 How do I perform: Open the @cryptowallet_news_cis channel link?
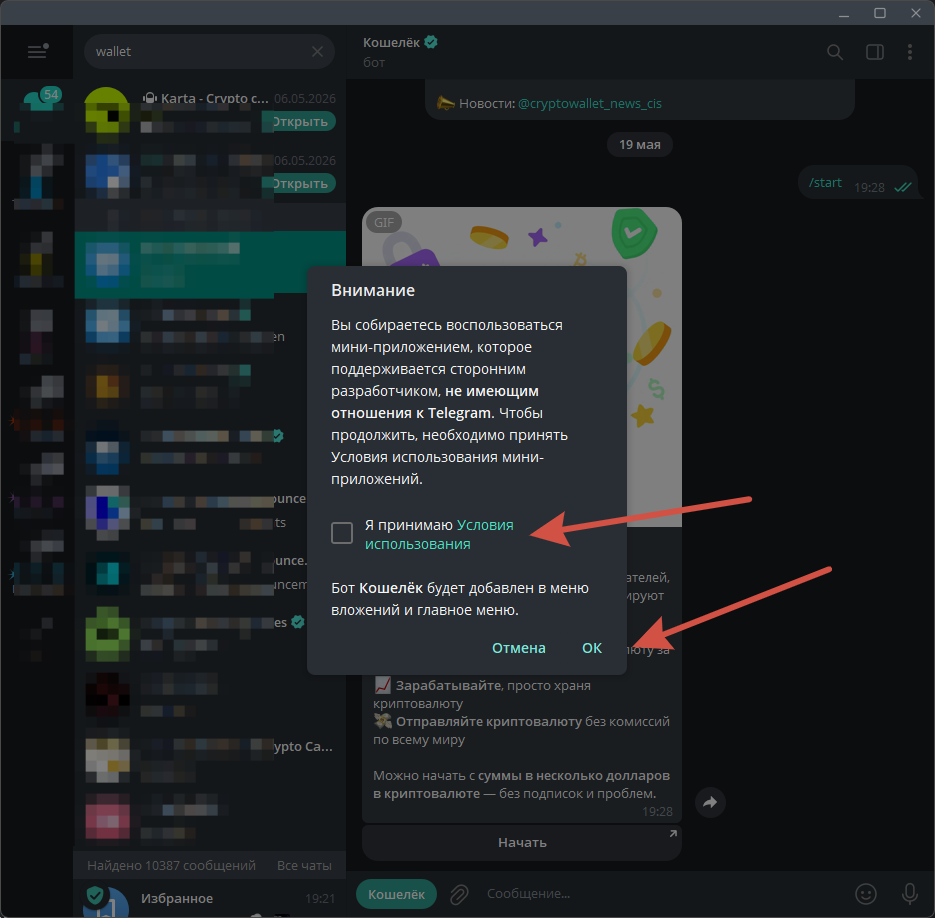pos(590,103)
